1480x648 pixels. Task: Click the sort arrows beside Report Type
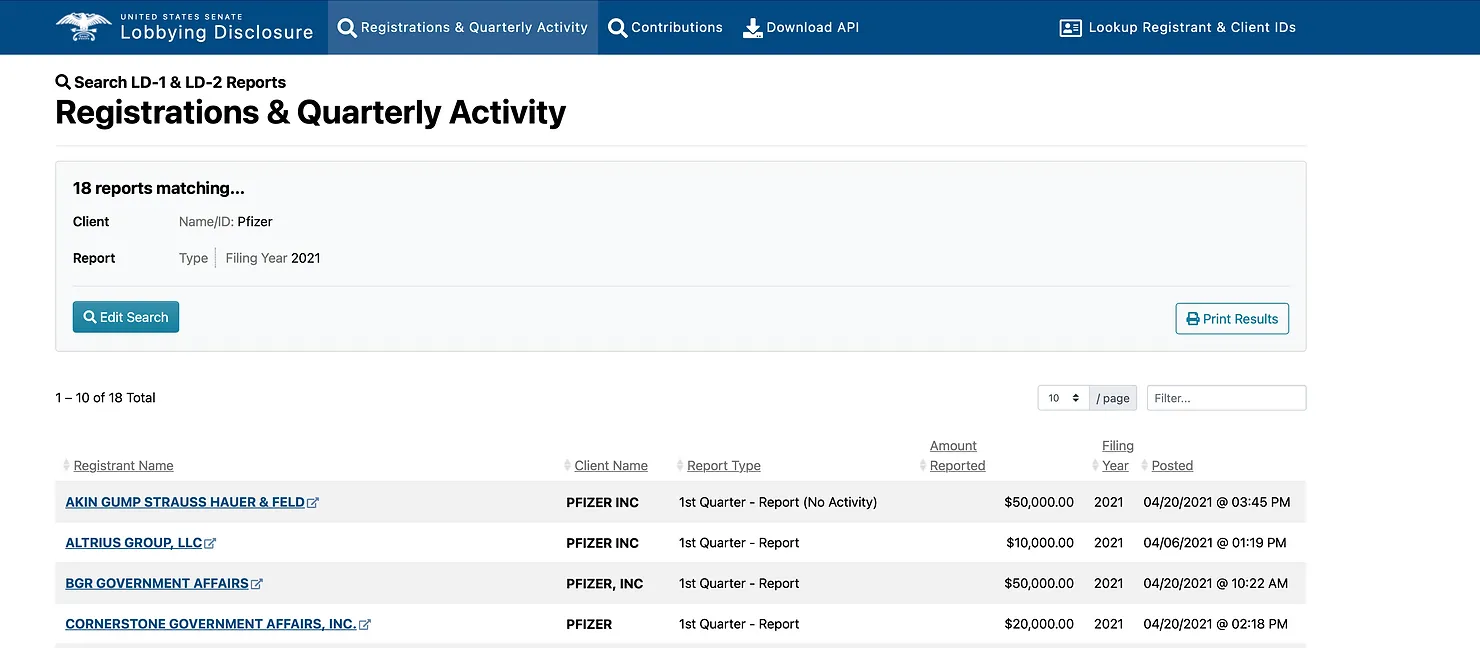[x=680, y=466]
